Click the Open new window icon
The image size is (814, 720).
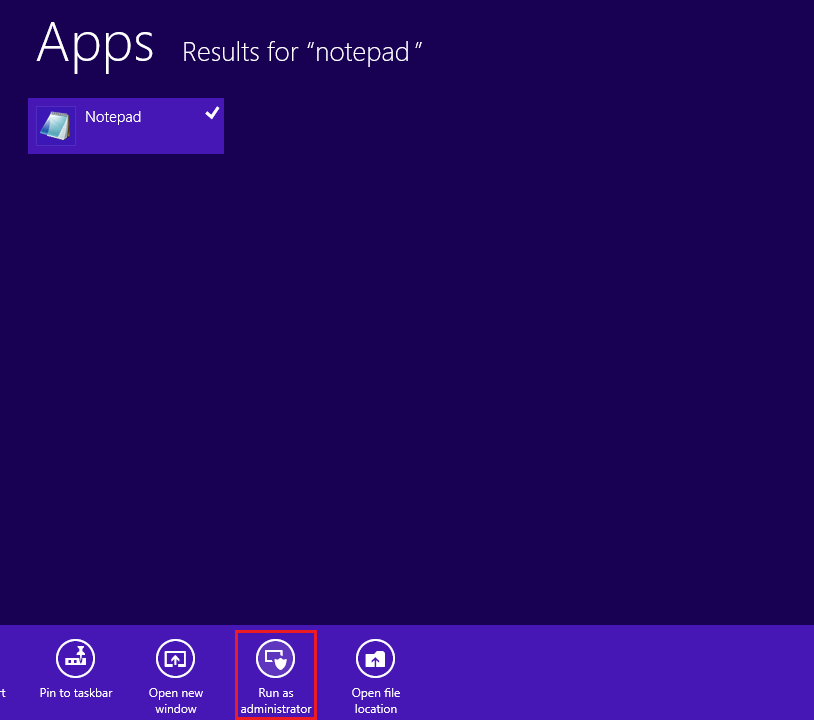(175, 658)
